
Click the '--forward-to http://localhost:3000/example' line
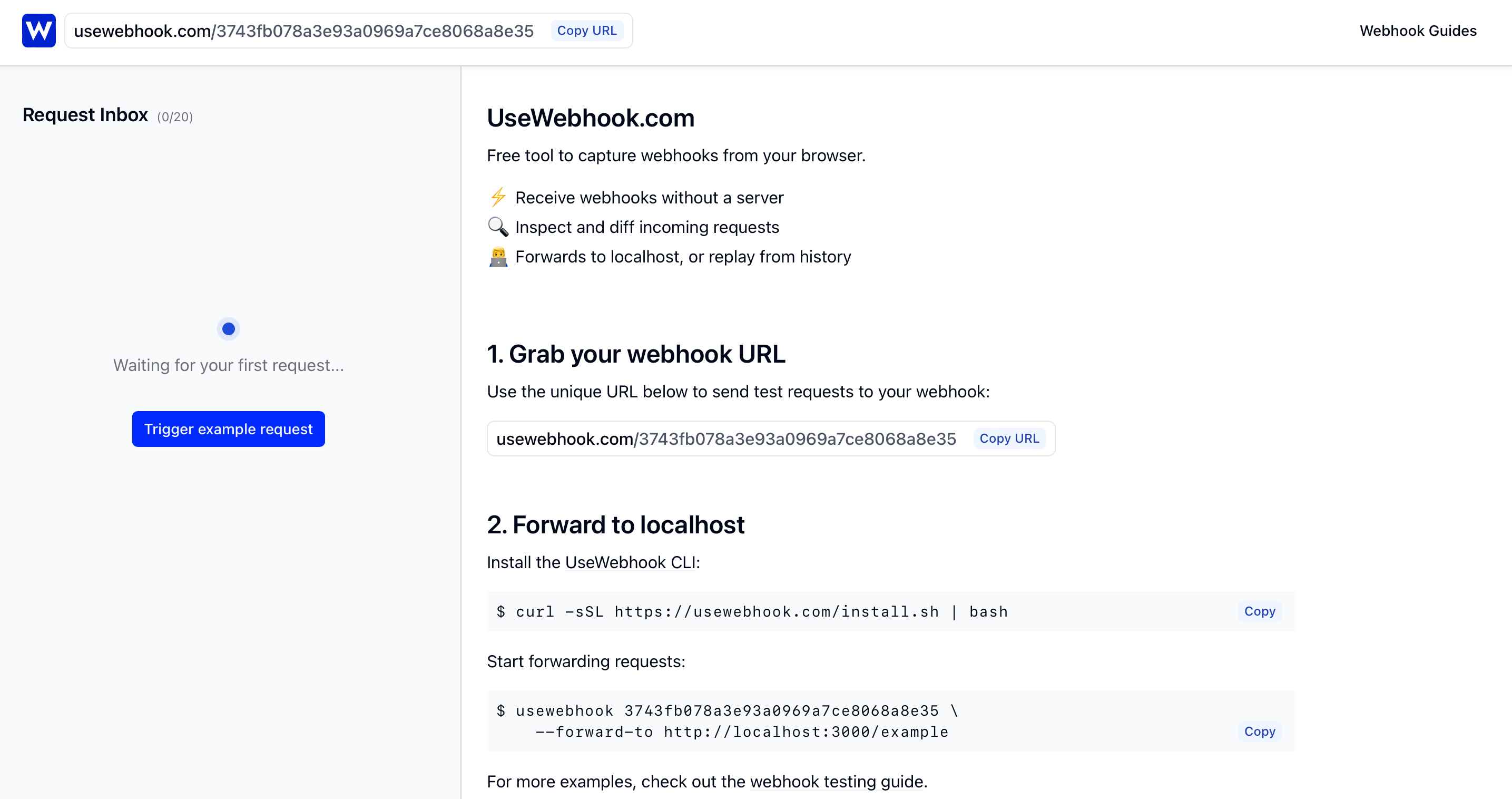[742, 732]
